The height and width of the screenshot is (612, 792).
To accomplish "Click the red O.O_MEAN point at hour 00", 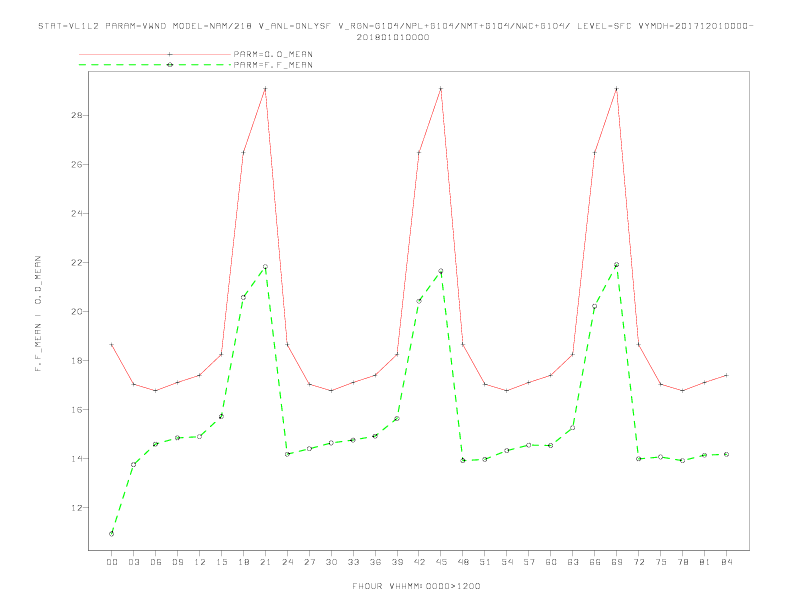I will (112, 344).
